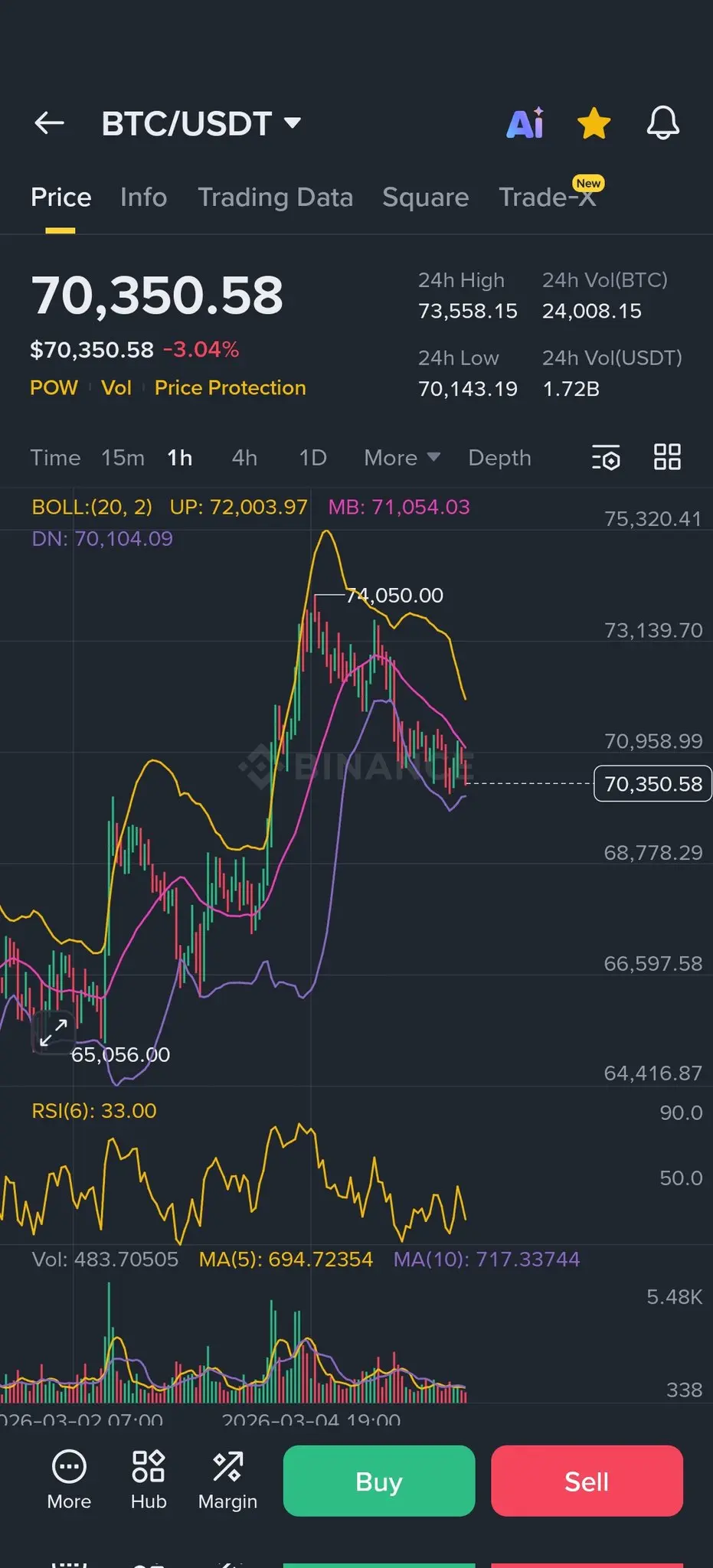Tap the Buy button
Screen dimensions: 713x1568
[x=379, y=1481]
